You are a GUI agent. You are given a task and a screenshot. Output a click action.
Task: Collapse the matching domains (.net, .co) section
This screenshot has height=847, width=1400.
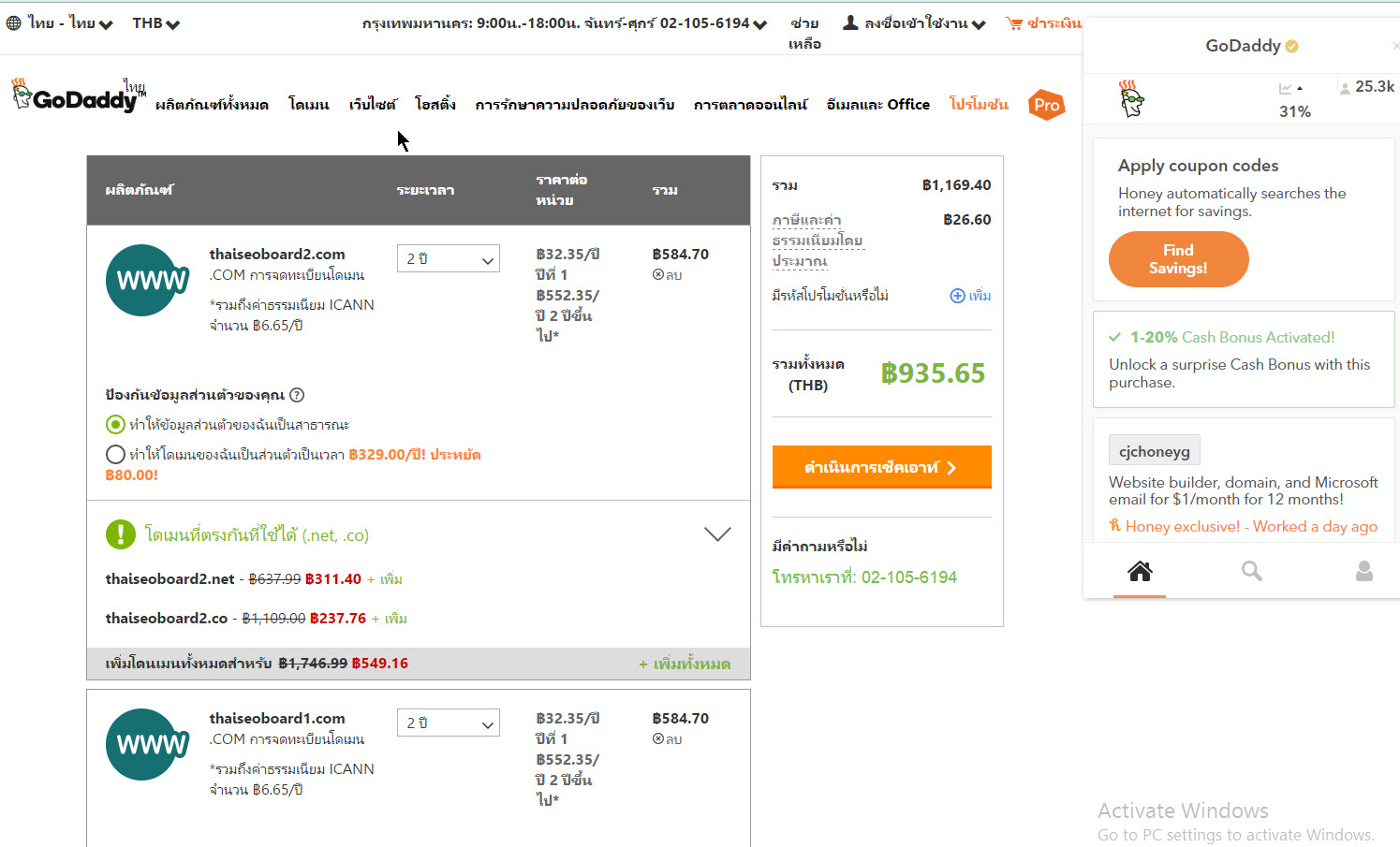point(717,534)
